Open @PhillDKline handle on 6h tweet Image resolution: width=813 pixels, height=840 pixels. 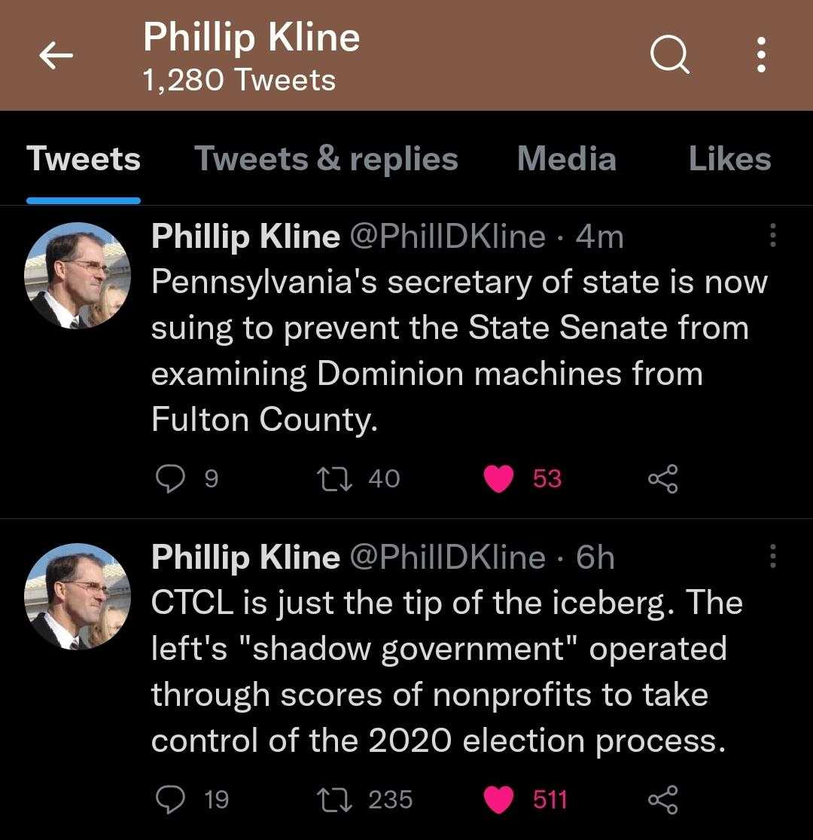[x=448, y=557]
